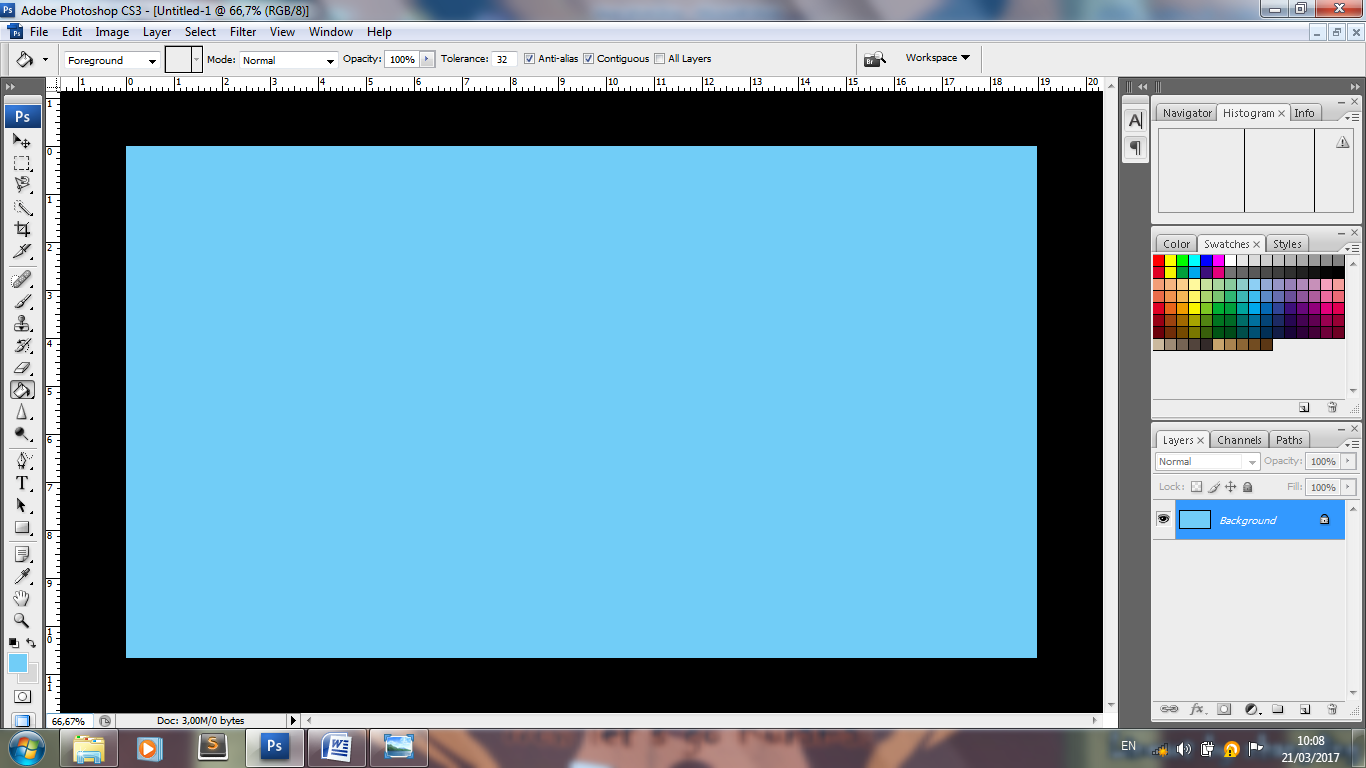This screenshot has height=768, width=1366.
Task: Select the Move tool
Action: (x=22, y=141)
